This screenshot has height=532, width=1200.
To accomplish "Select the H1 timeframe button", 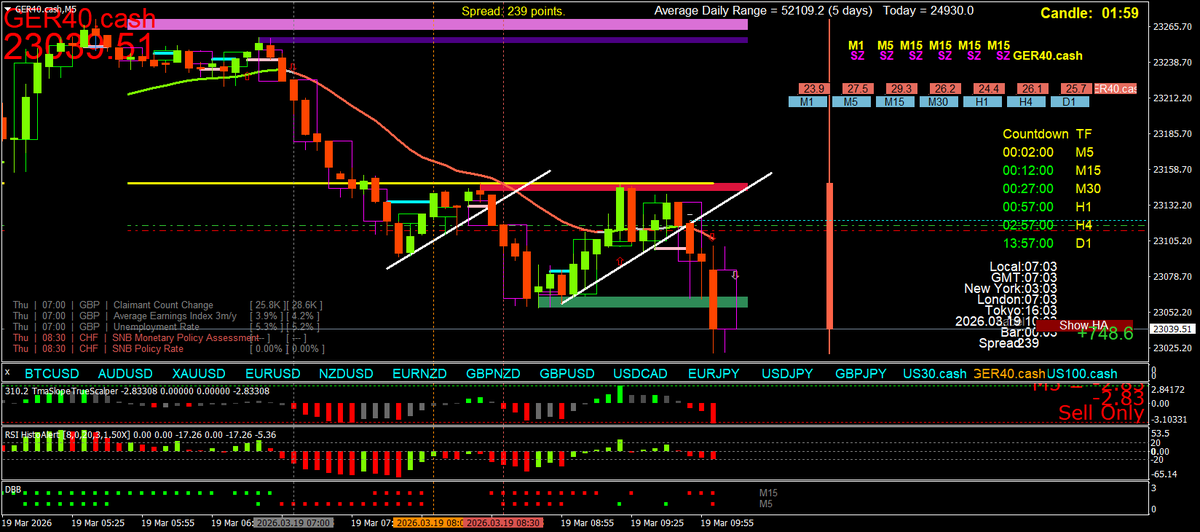I will pos(984,102).
